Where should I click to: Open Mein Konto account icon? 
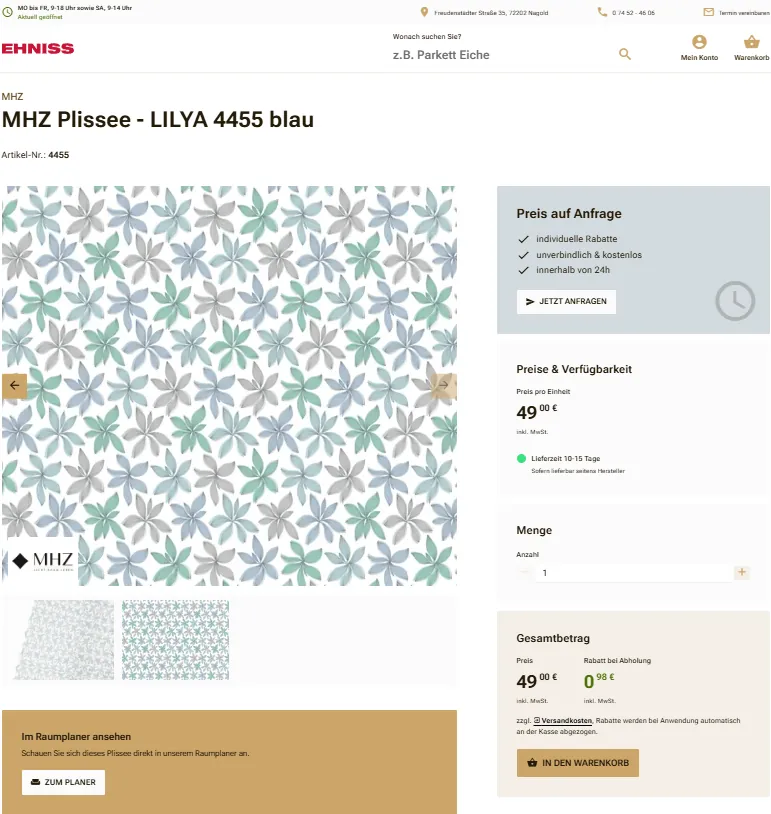[699, 42]
